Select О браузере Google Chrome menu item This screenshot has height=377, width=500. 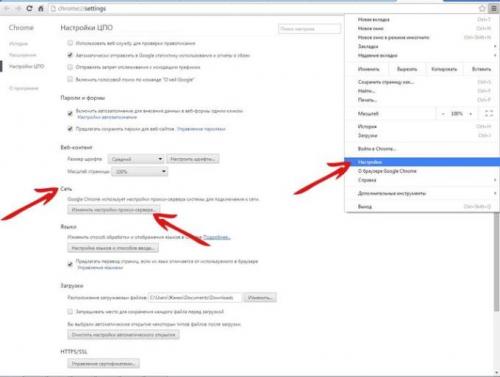(422, 171)
